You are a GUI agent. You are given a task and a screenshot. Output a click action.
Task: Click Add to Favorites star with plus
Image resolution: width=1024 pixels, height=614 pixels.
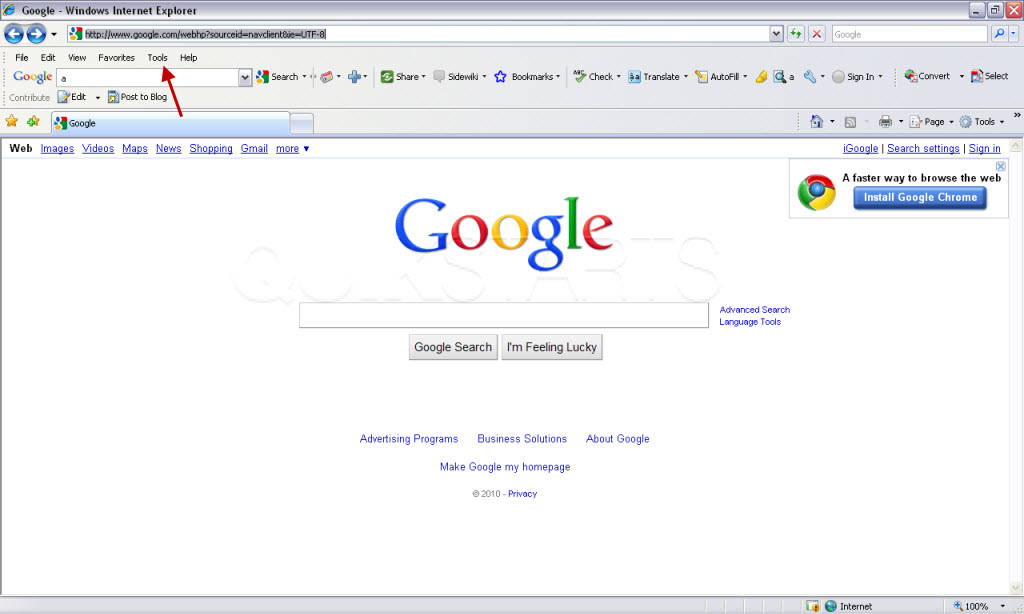(33, 121)
